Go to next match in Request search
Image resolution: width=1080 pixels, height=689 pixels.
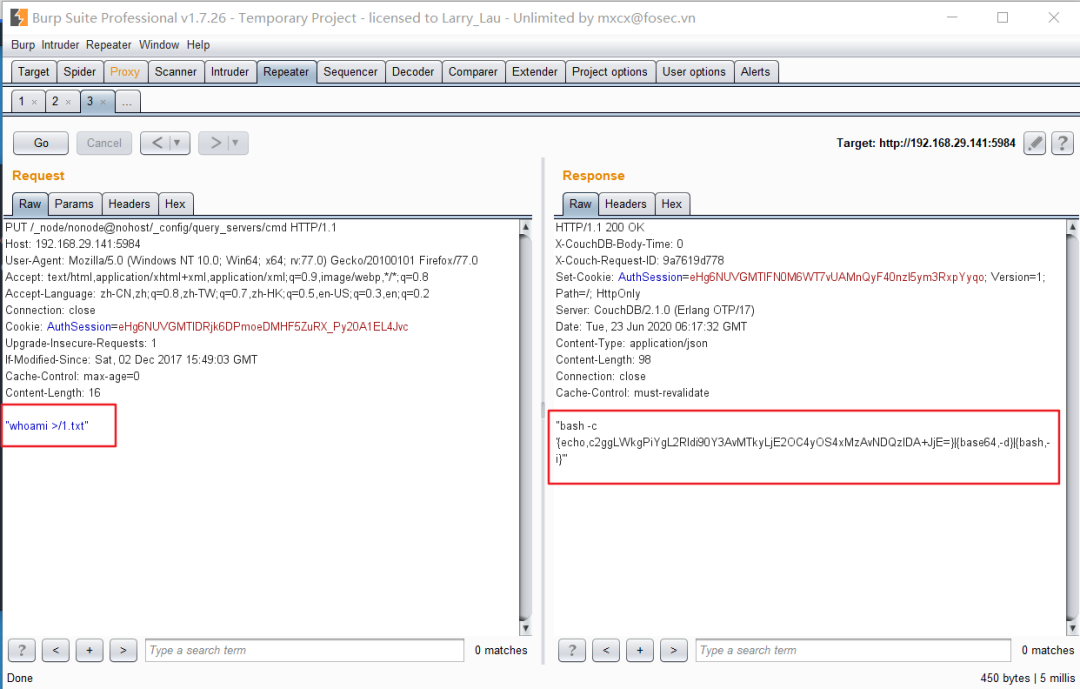tap(123, 650)
